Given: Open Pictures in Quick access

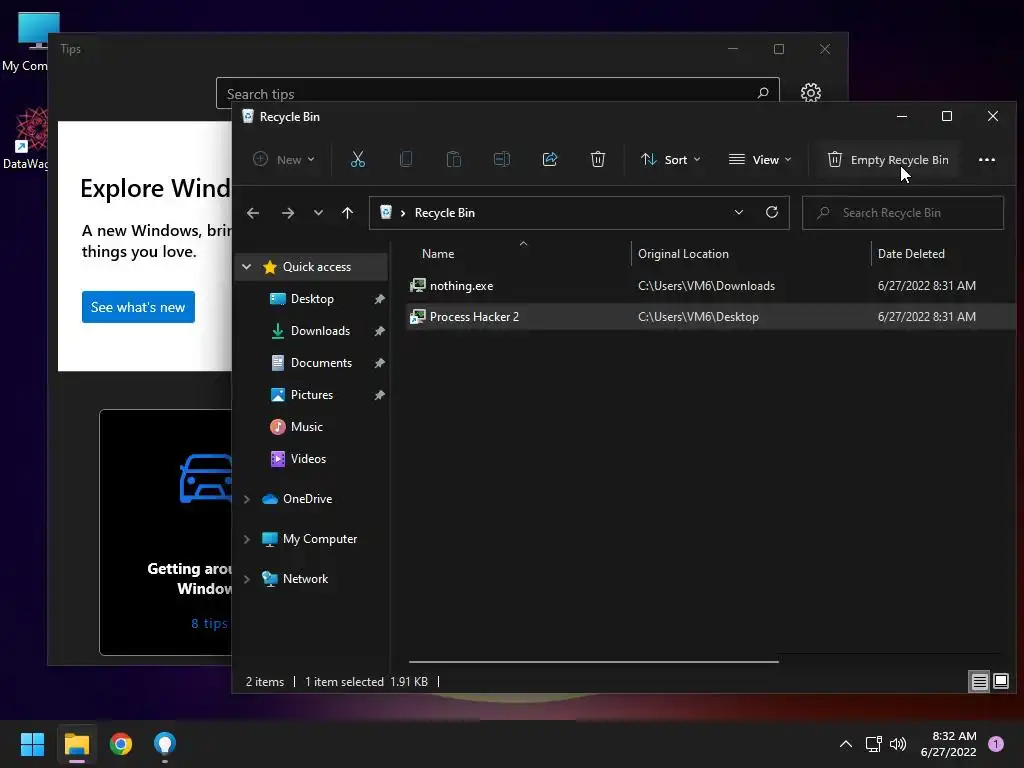Looking at the screenshot, I should 312,395.
